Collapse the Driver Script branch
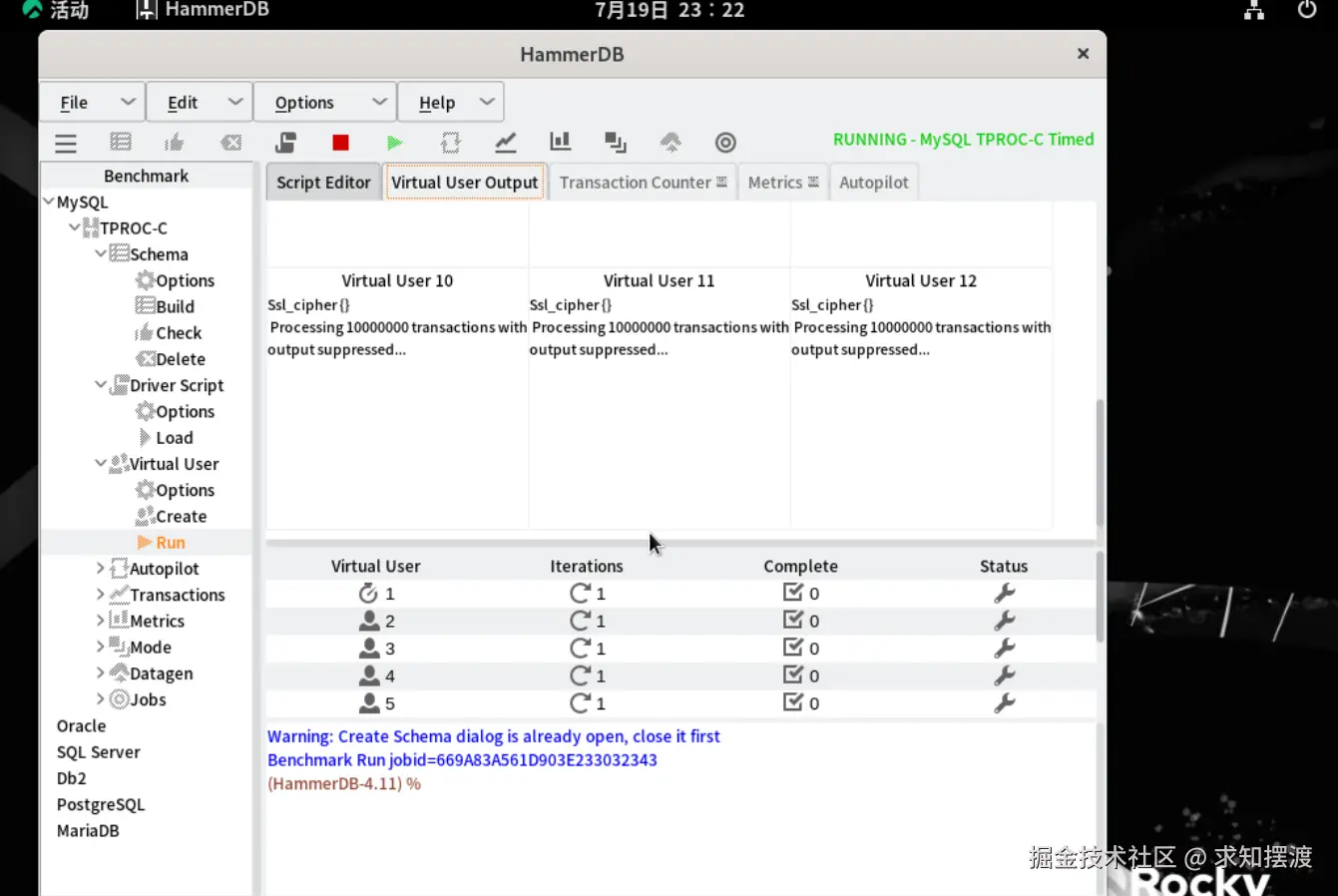 tap(101, 384)
